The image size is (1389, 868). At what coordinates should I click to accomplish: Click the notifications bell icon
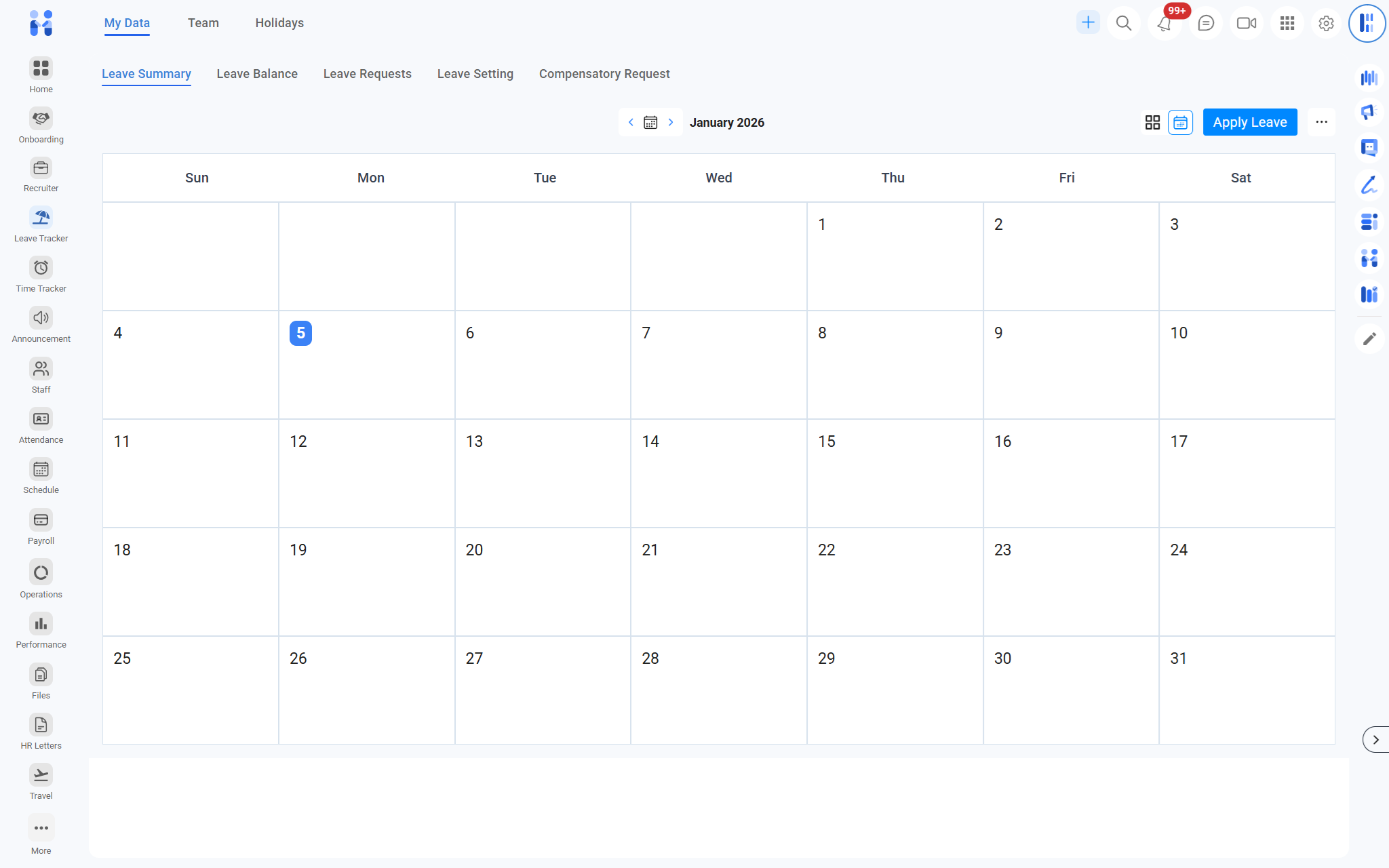(1164, 24)
